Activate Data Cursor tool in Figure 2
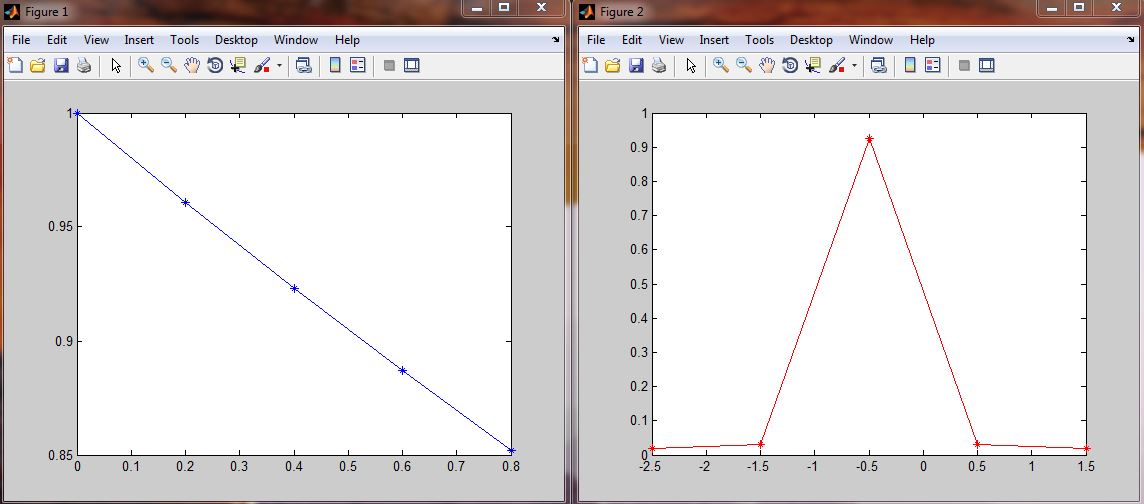The height and width of the screenshot is (504, 1144). click(x=813, y=65)
